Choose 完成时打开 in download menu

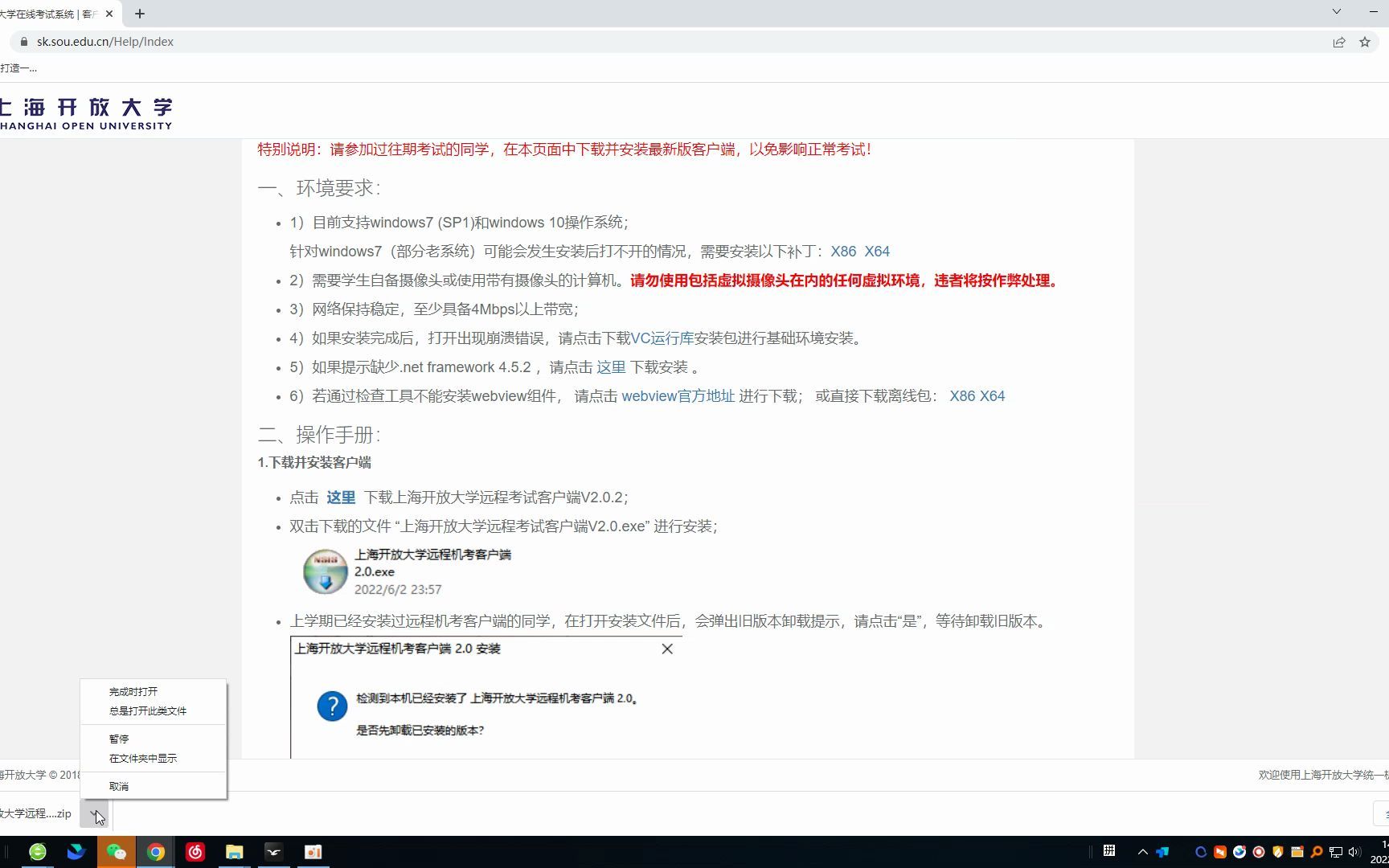coord(153,692)
